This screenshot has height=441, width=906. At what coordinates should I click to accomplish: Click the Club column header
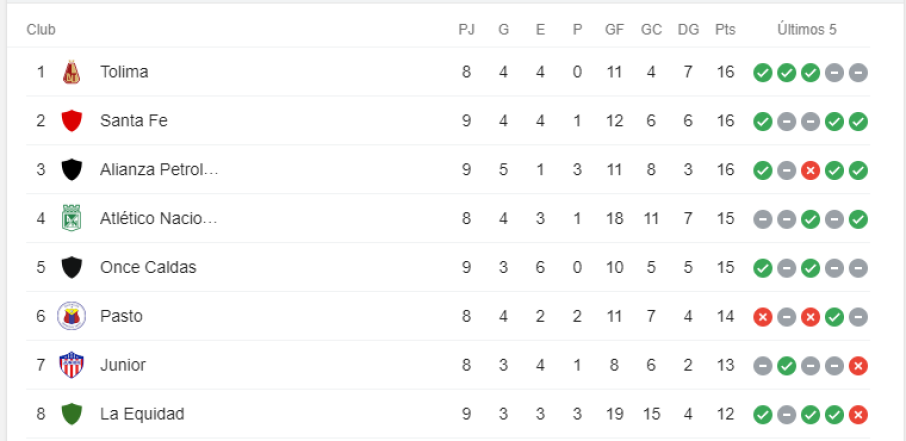click(x=41, y=30)
